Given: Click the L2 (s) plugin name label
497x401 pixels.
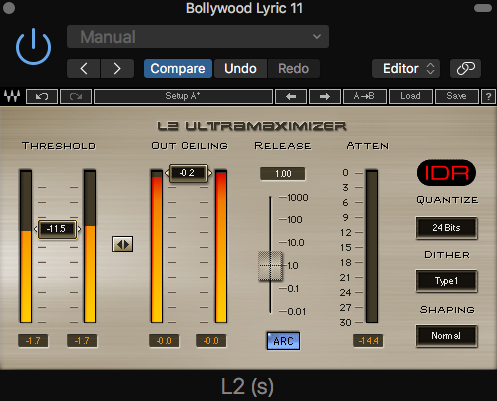Looking at the screenshot, I should point(248,387).
